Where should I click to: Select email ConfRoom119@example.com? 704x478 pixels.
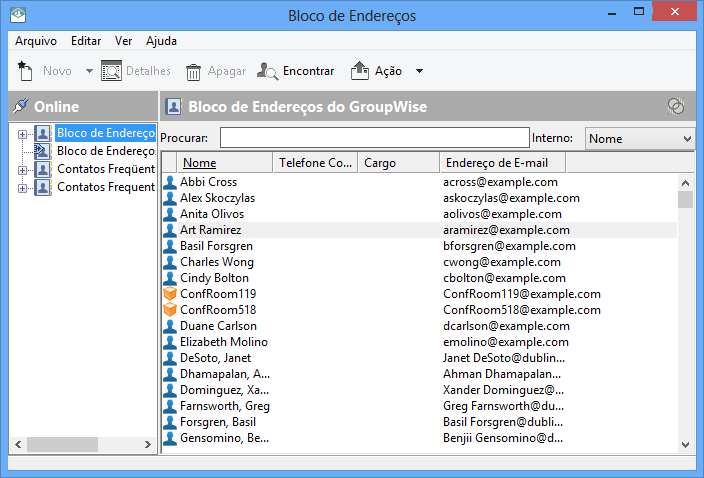[x=522, y=294]
